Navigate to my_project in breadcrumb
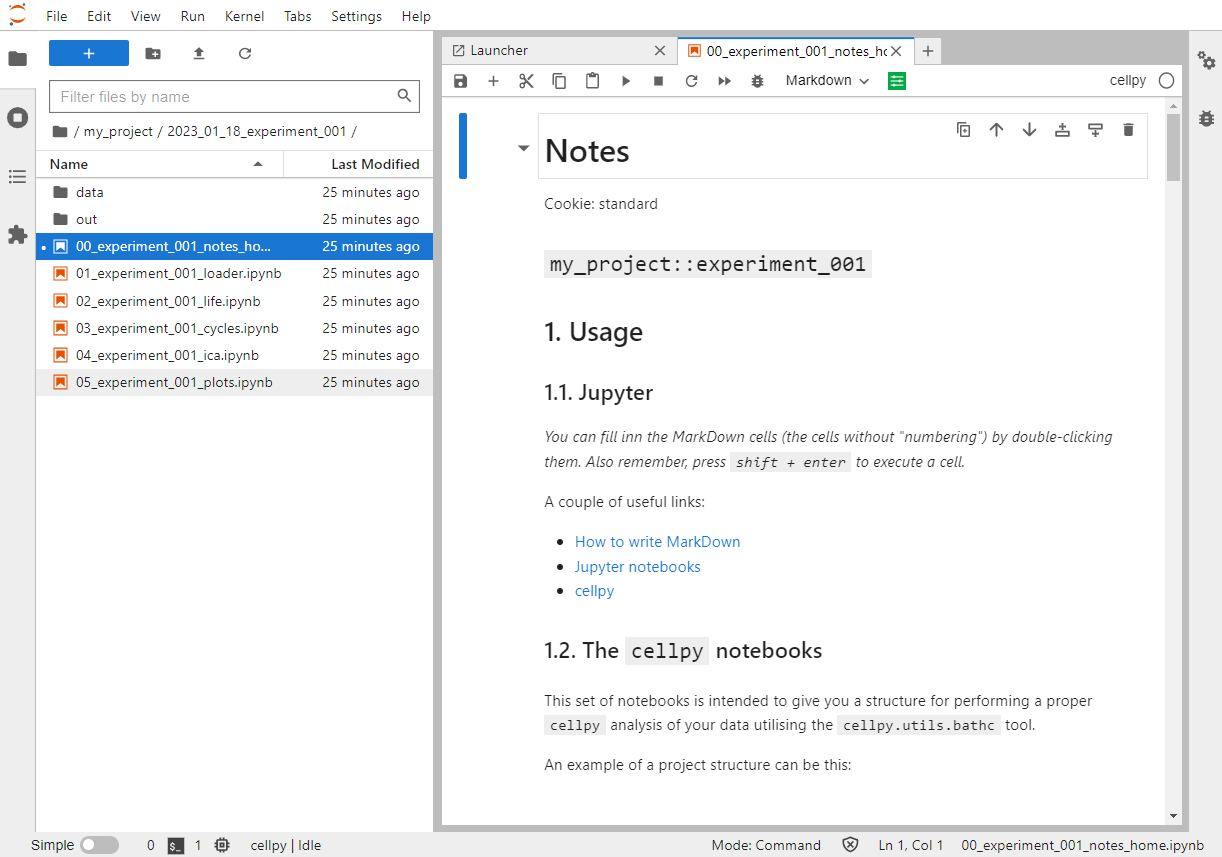 point(118,131)
